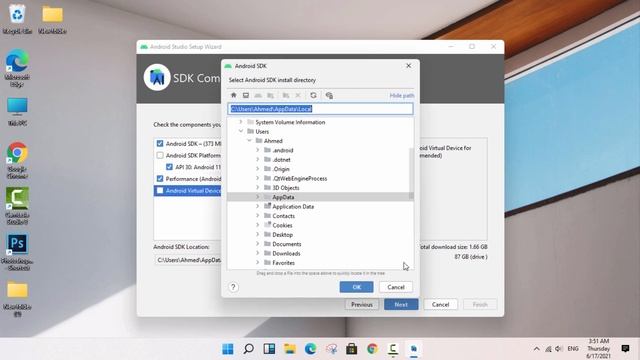Enable the Android SDK Platform checkbox
640x360 pixels.
pyautogui.click(x=160, y=156)
